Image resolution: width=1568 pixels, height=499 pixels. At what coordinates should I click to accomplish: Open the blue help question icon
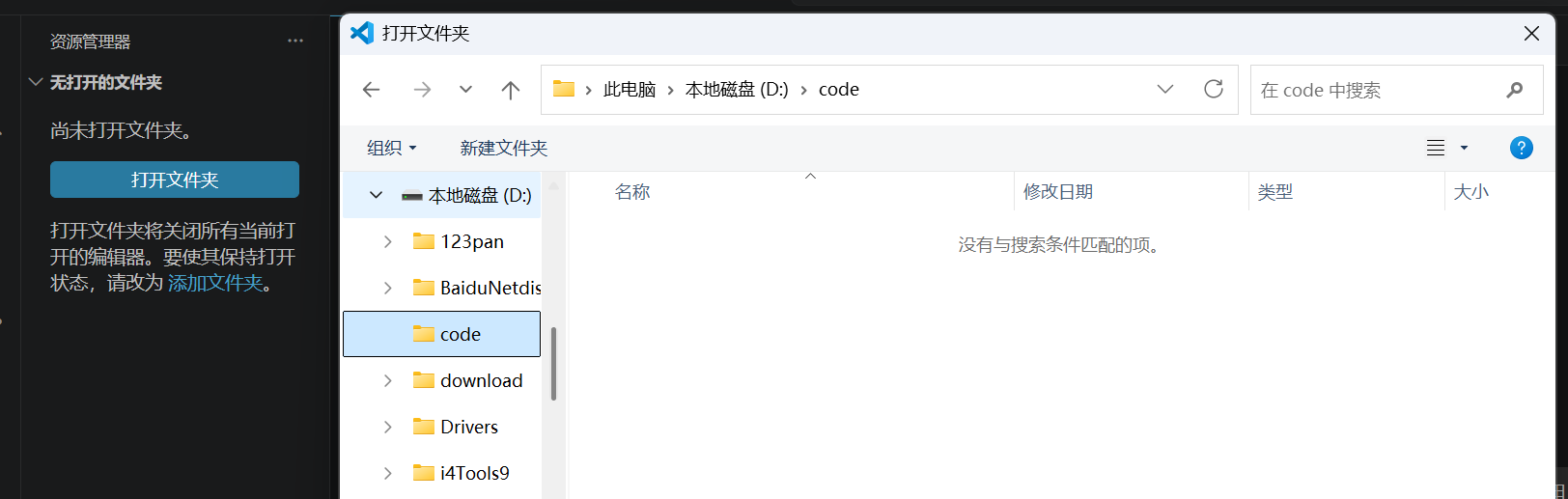point(1521,148)
